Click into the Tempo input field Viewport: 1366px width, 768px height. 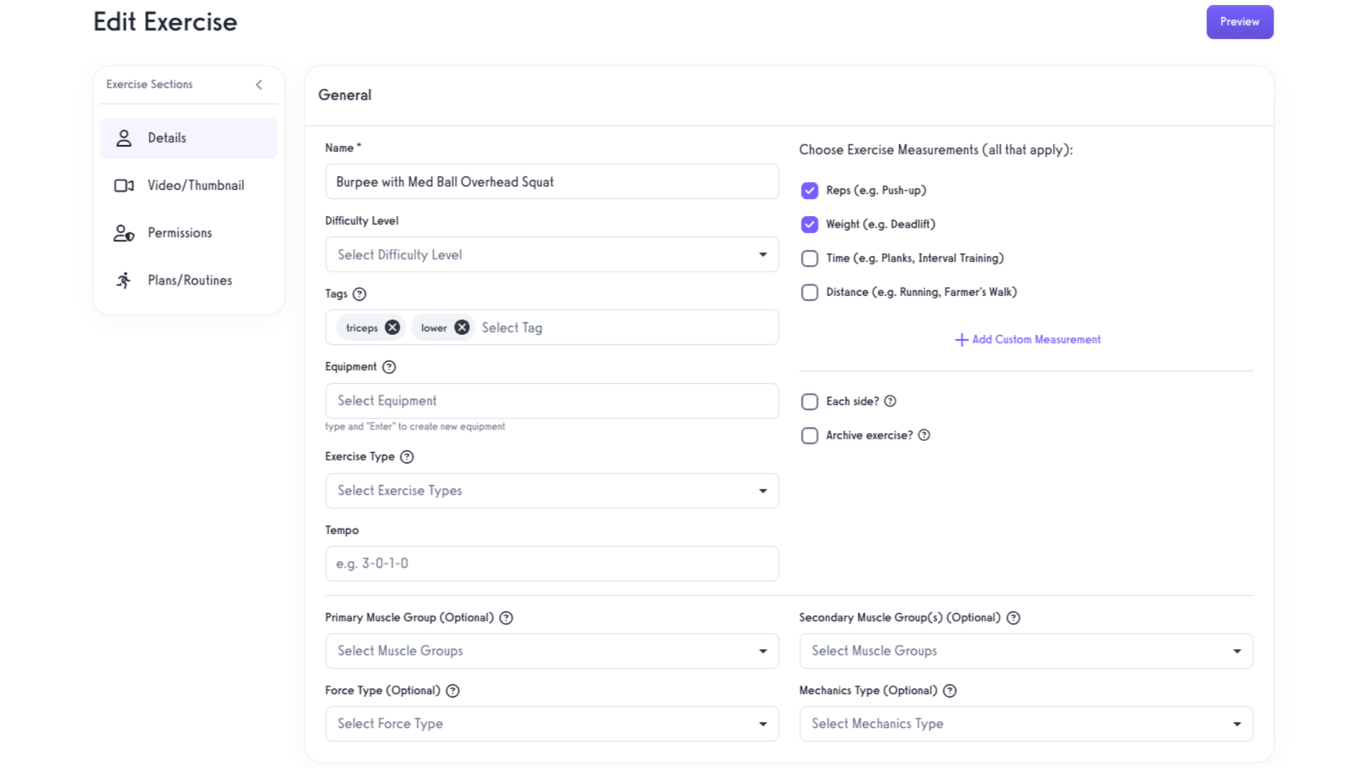coord(552,564)
